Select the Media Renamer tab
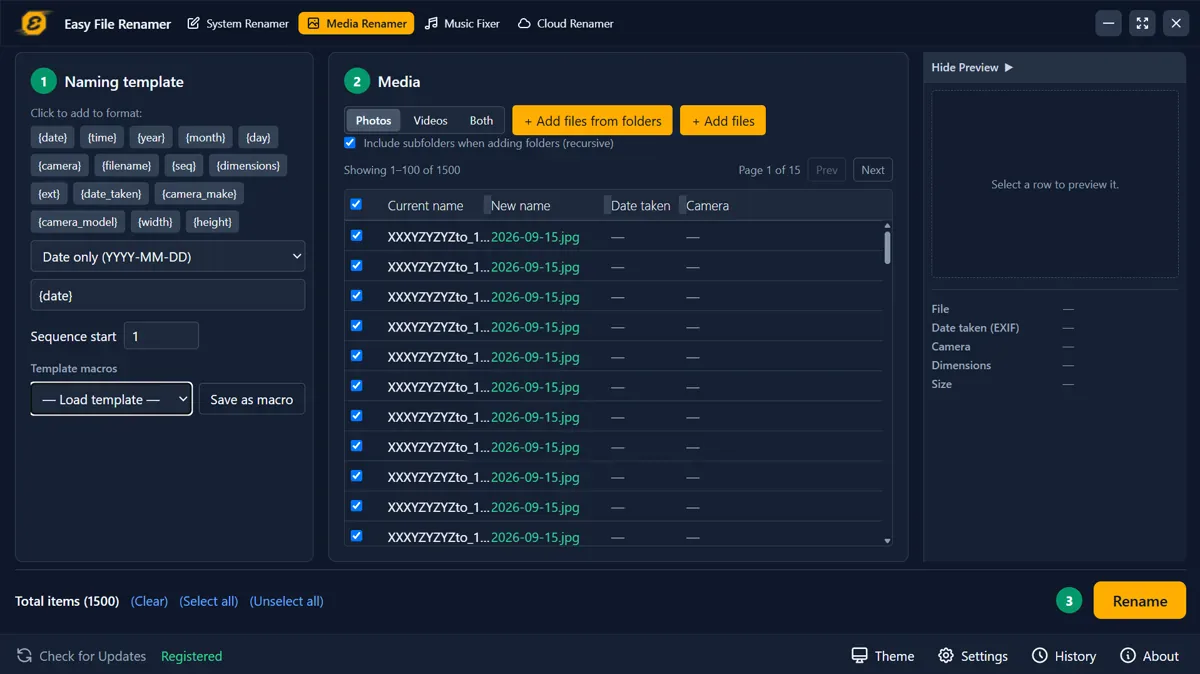 (356, 23)
